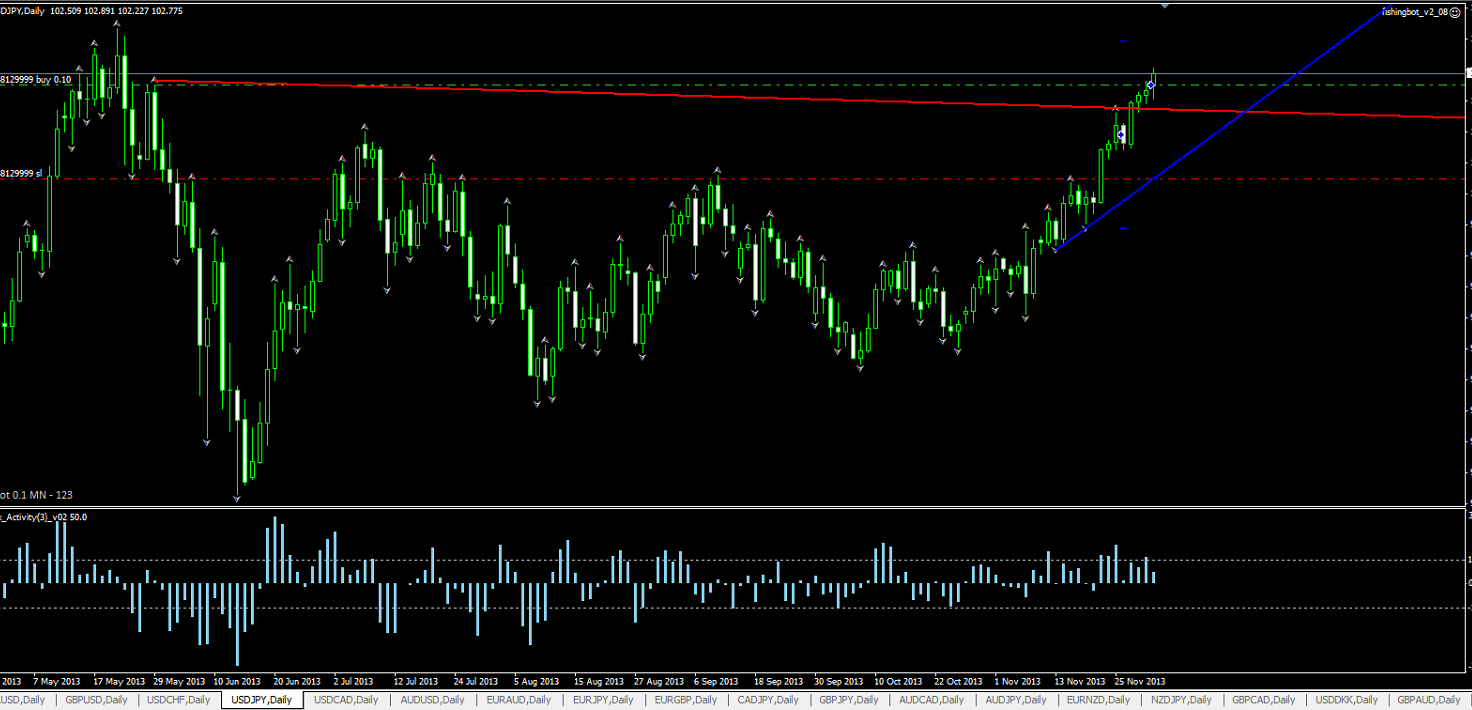Switch to the NZDJPY,Daily chart tab
Screen dimensions: 1472x710
point(1181,700)
